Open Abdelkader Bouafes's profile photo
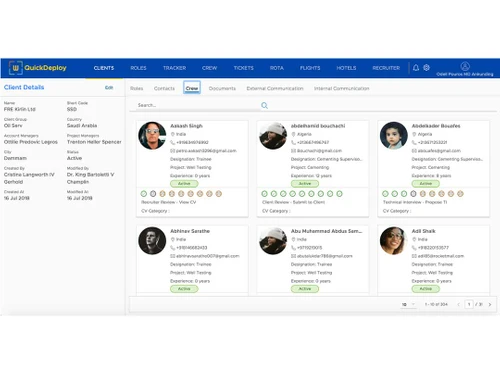Screen dimensions: 500x375 pos(394,135)
